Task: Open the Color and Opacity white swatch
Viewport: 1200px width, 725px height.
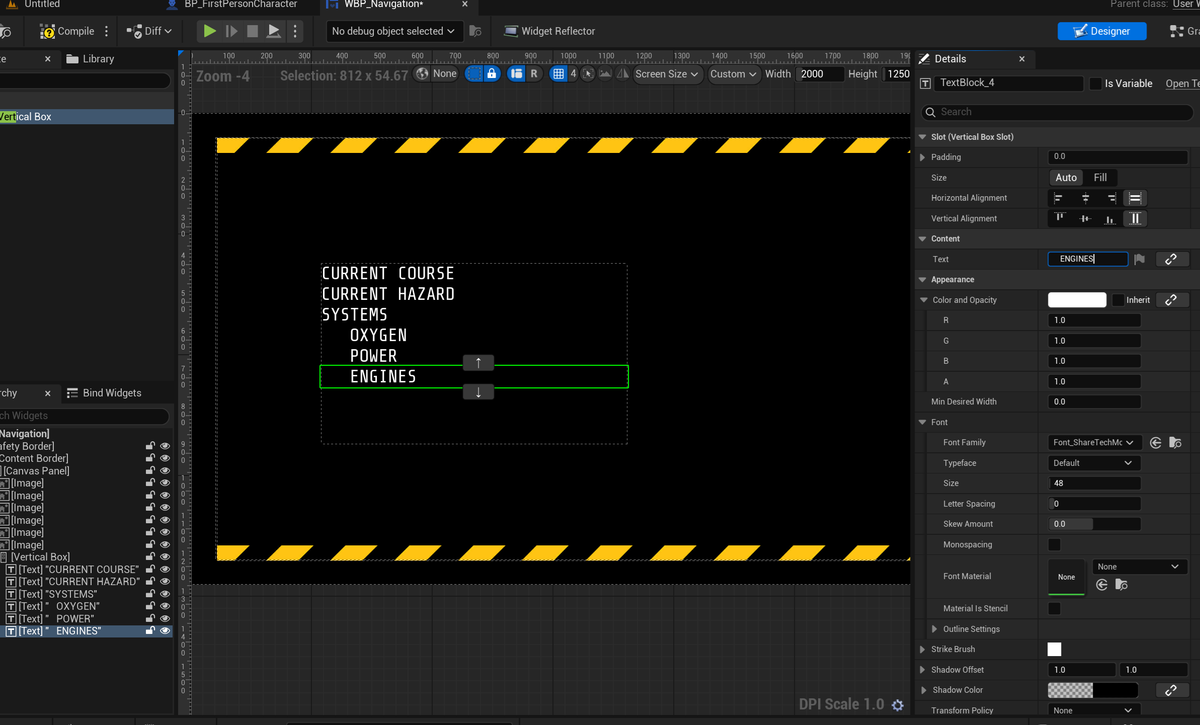Action: [1077, 300]
